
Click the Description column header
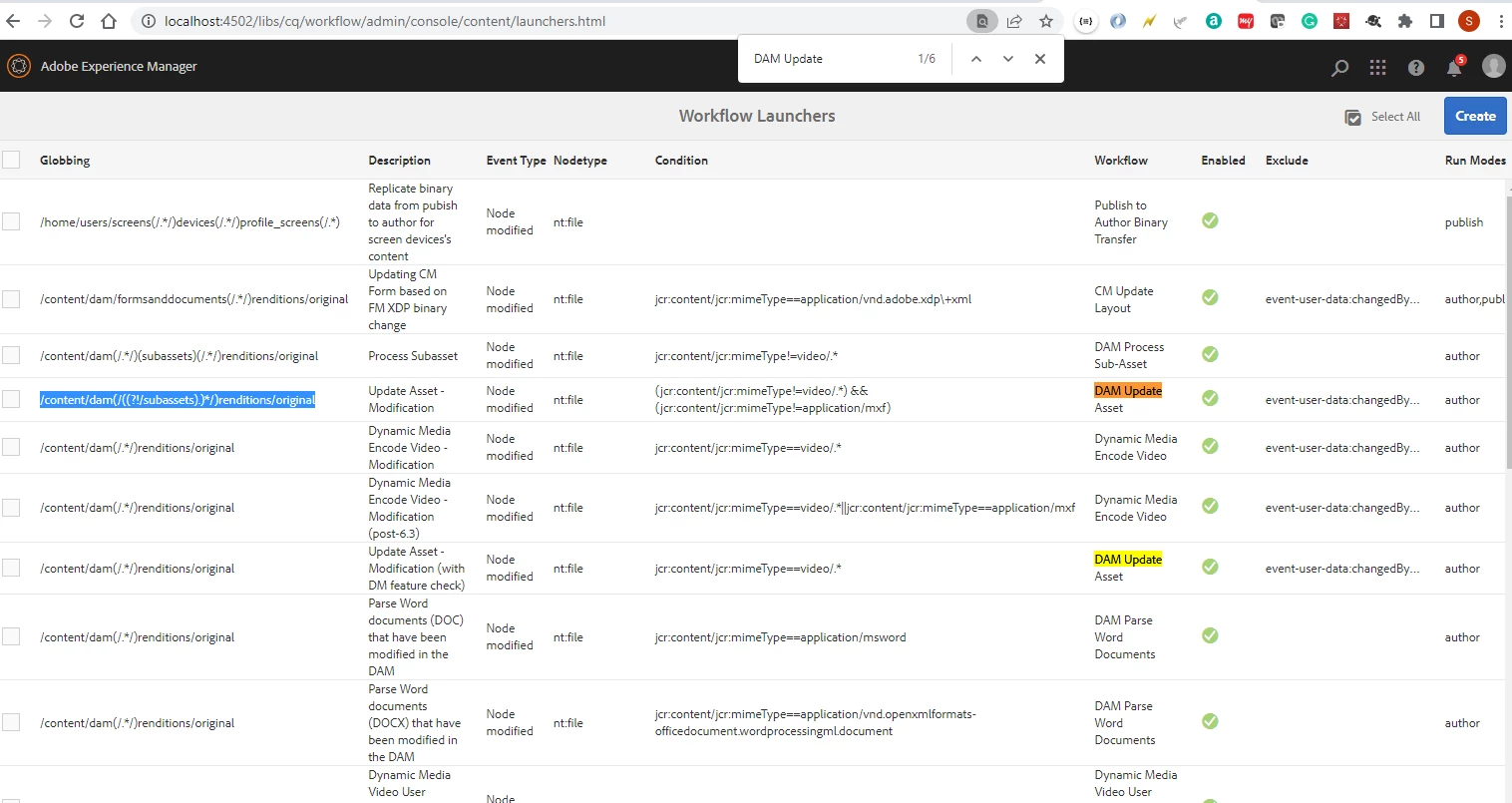[399, 161]
